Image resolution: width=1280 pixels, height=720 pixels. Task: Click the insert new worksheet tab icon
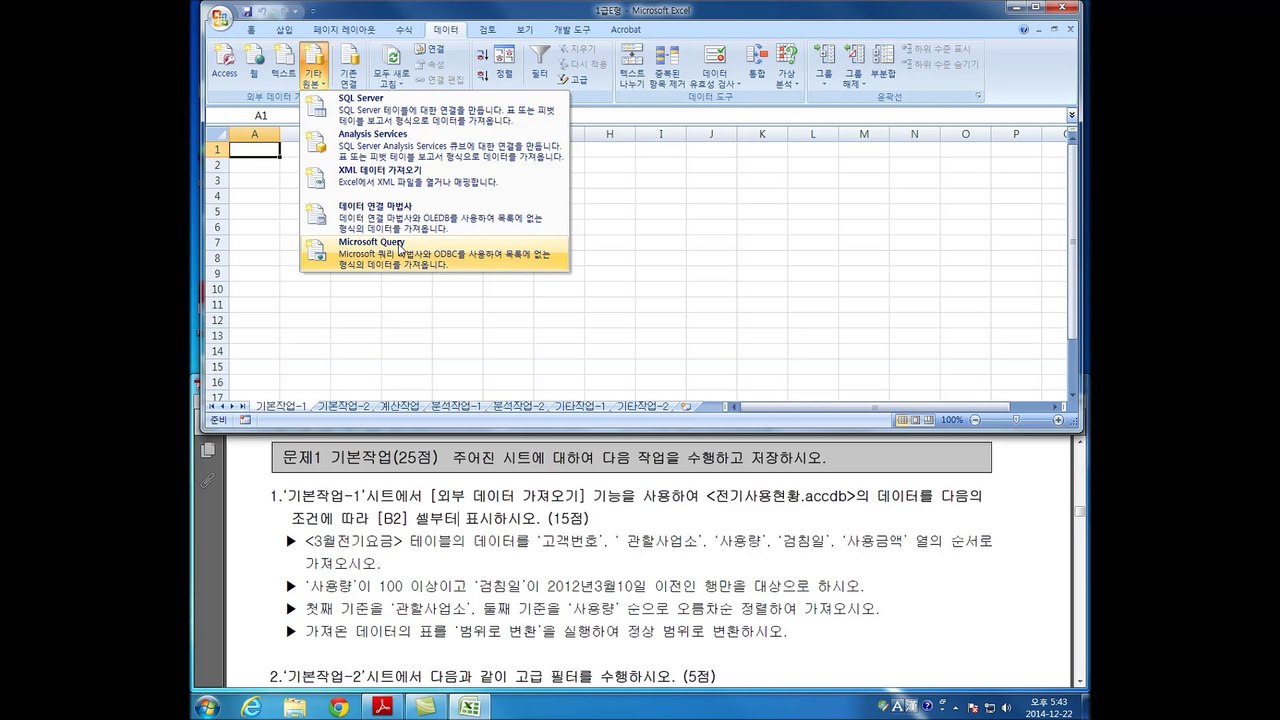(685, 406)
